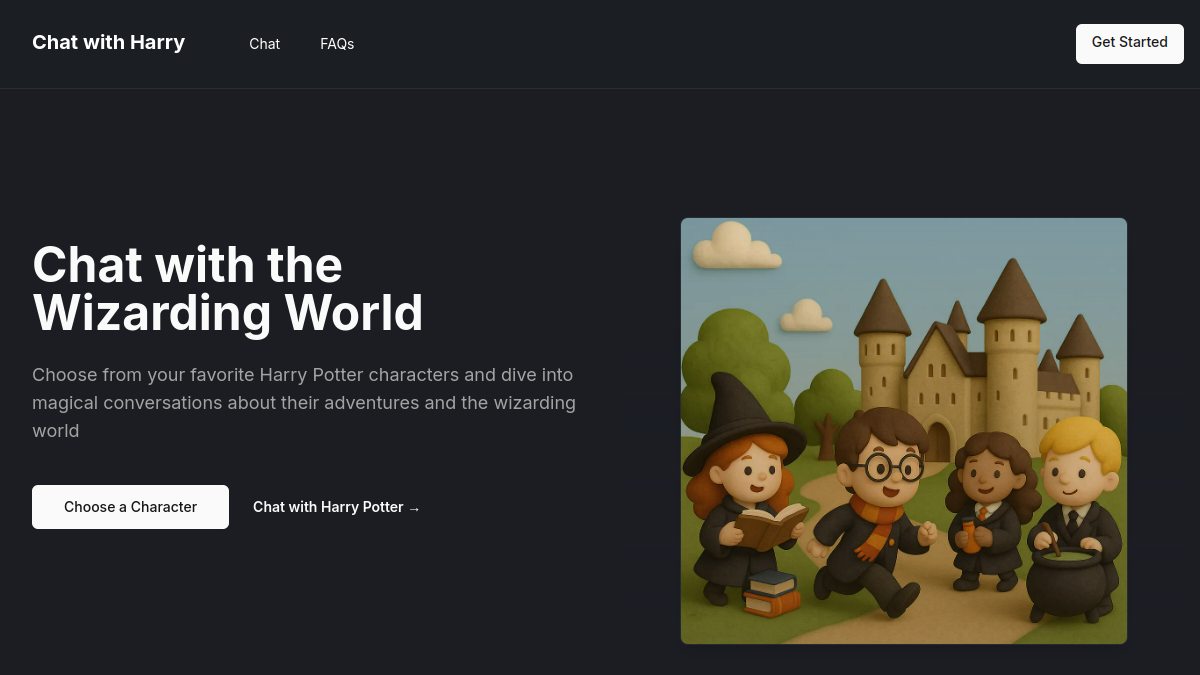Screen dimensions: 1200x675
Task: Click the black cauldron in the image
Action: [1068, 586]
